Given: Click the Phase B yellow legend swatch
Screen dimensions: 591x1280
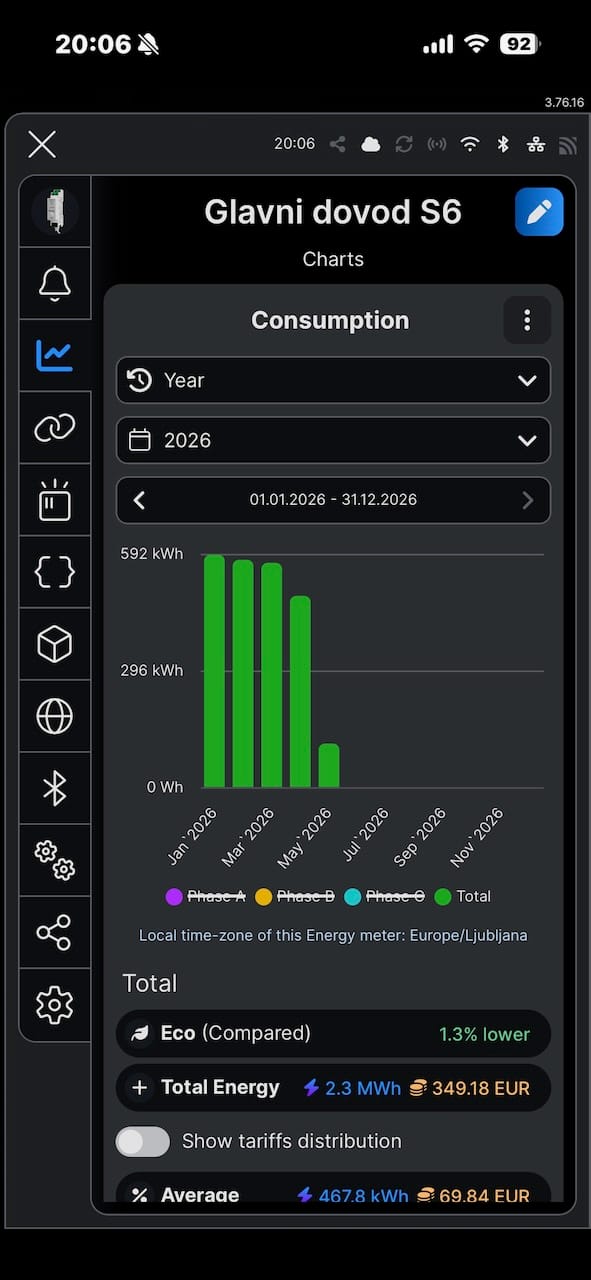Looking at the screenshot, I should (264, 896).
